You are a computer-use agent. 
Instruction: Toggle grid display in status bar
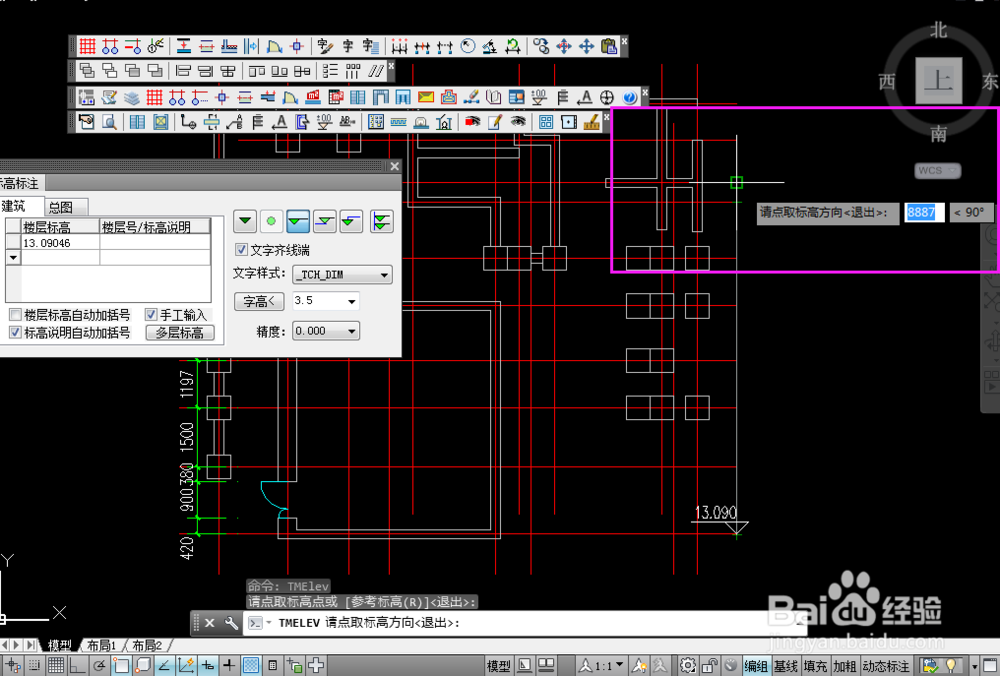[56, 666]
